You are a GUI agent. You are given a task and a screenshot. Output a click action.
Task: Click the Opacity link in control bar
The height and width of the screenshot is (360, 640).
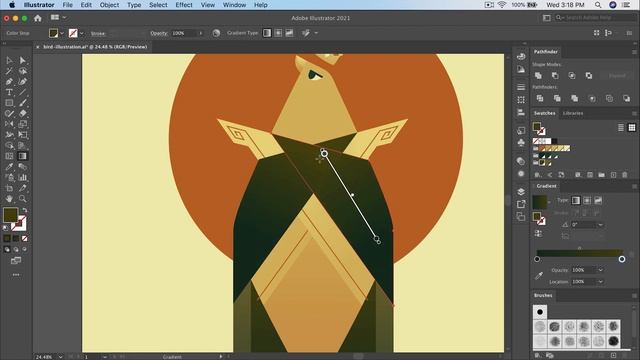(159, 33)
